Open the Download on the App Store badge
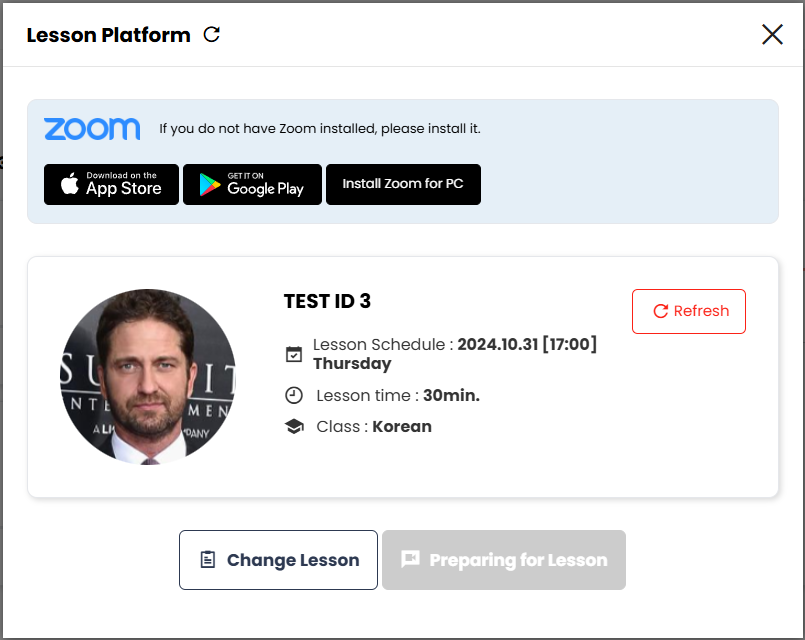Screen dimensions: 805x640 (x=111, y=185)
